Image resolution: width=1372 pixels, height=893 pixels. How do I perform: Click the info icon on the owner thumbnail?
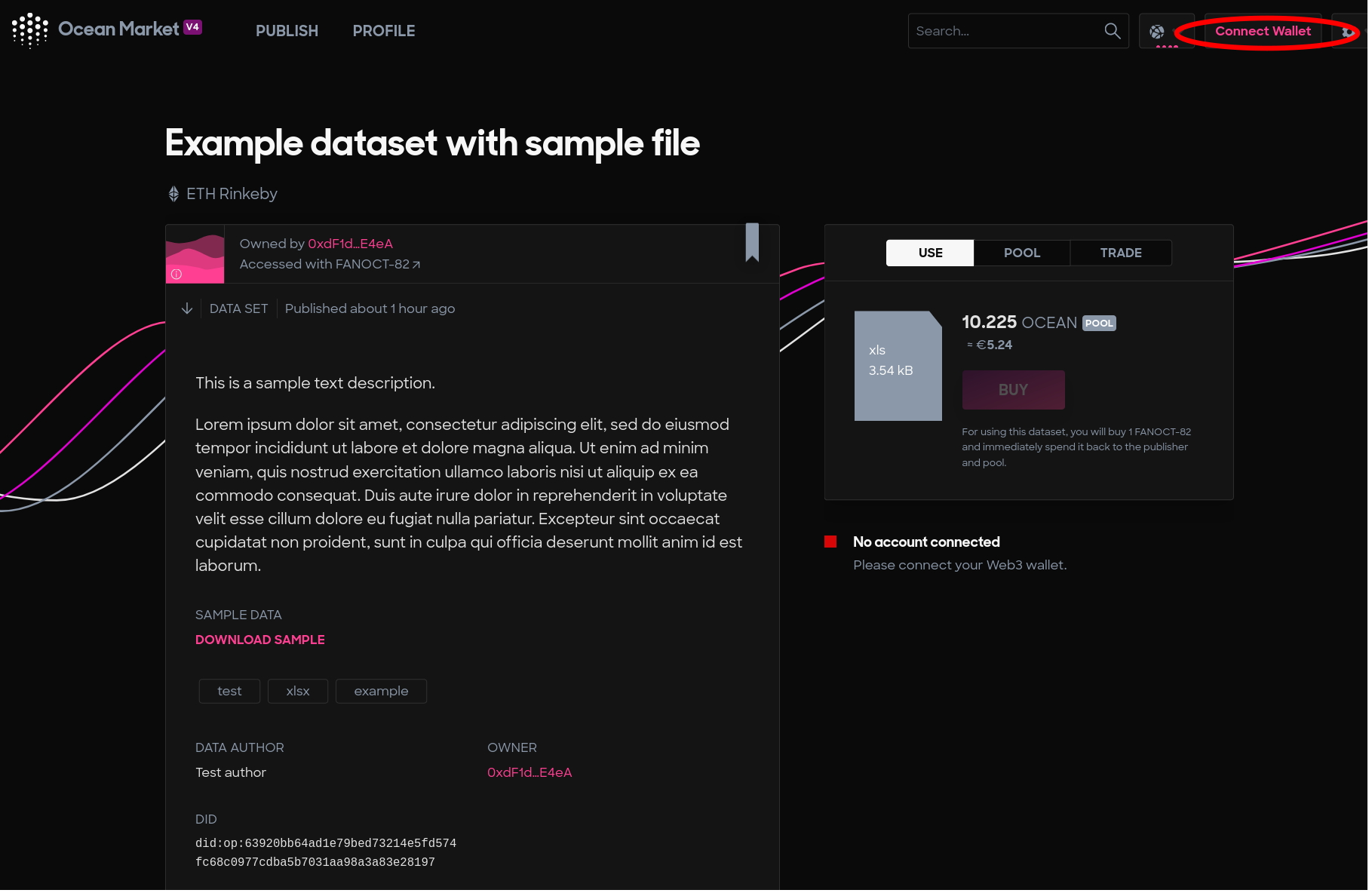177,275
